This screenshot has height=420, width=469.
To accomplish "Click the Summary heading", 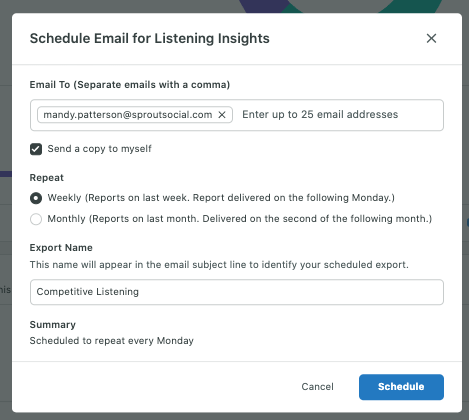I will (x=53, y=325).
